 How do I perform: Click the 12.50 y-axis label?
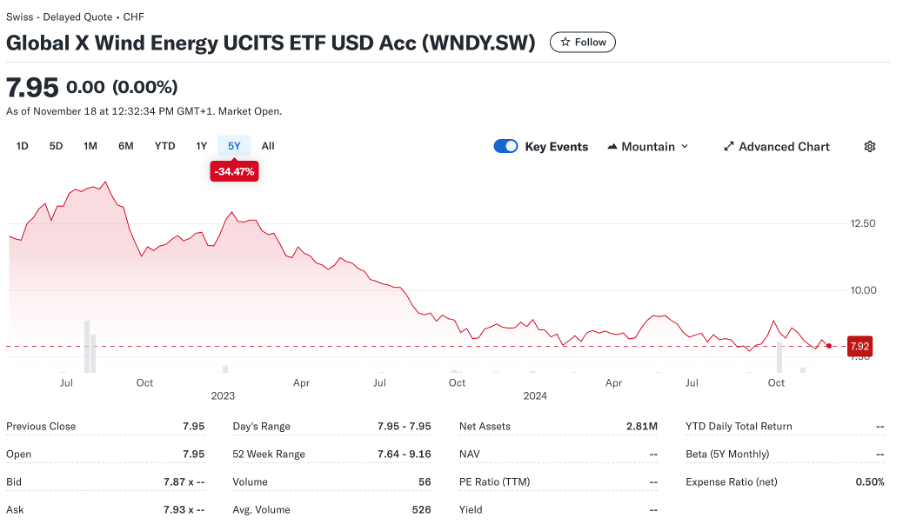[863, 223]
